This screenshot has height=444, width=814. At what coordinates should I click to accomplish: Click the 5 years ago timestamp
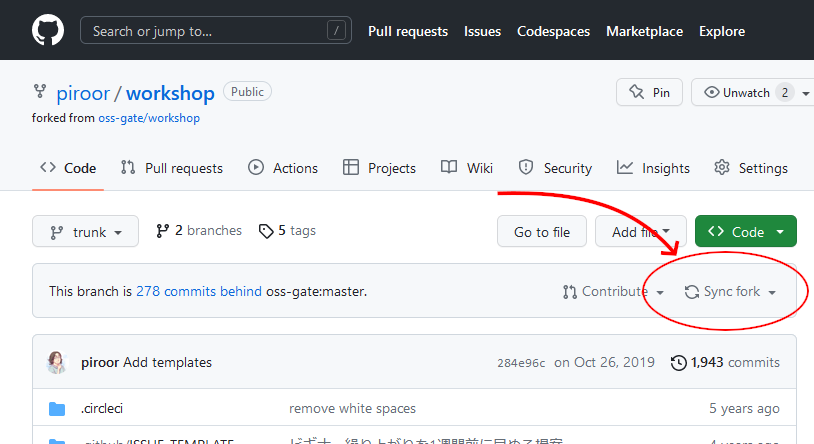click(744, 409)
